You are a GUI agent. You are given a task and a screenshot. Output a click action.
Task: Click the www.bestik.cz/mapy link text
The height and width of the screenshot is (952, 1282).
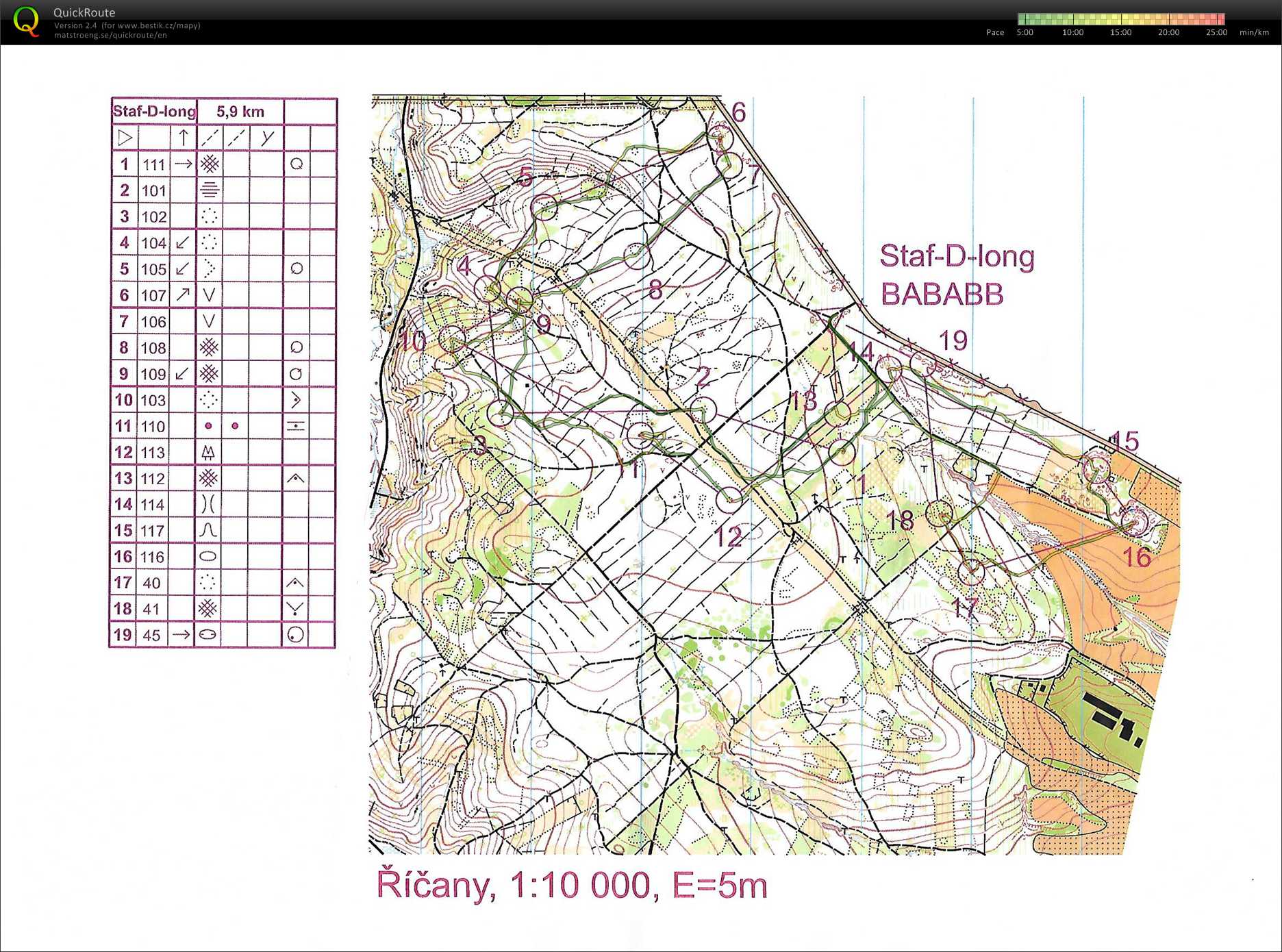[x=158, y=25]
